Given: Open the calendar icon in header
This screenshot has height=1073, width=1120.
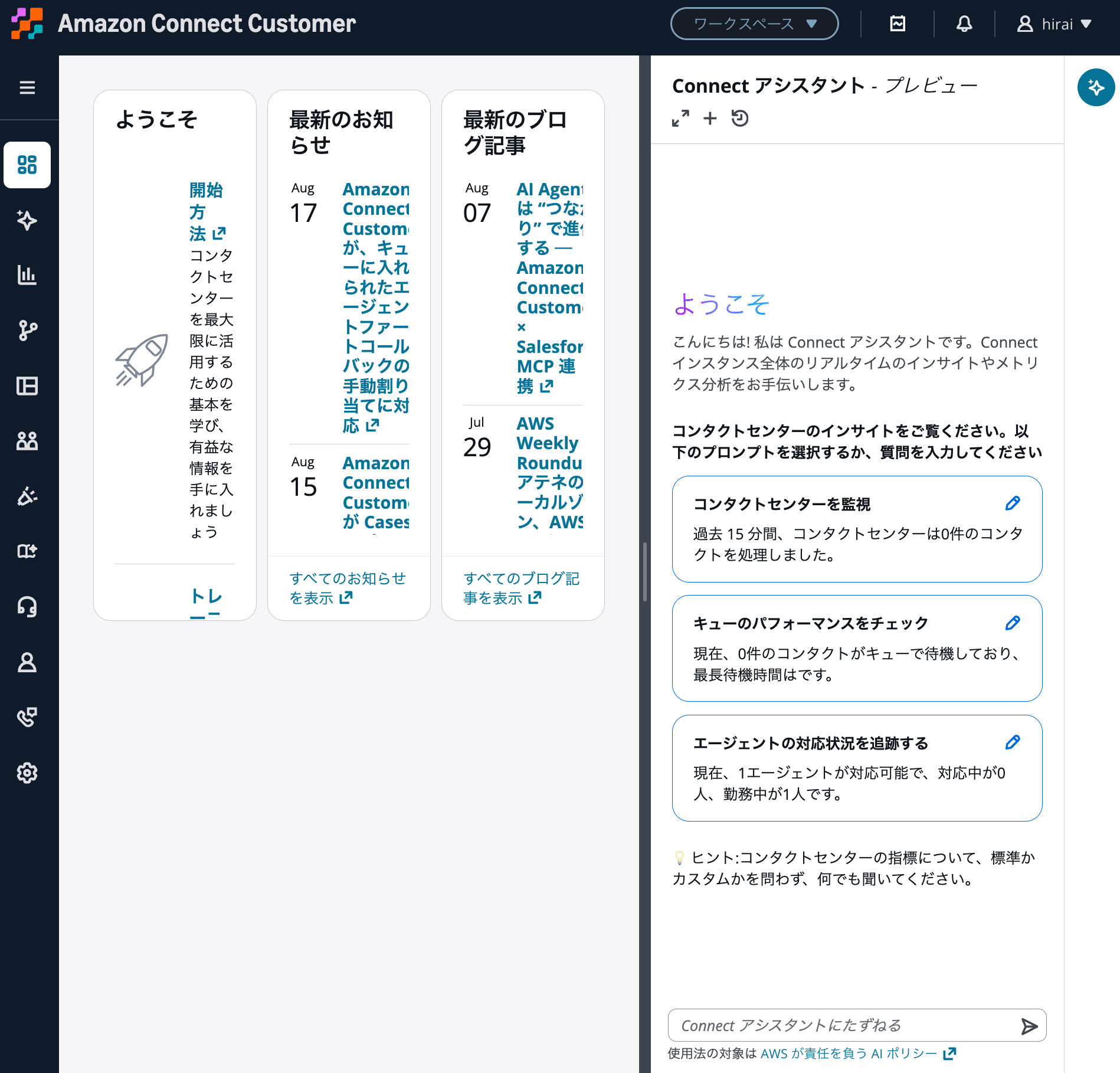Looking at the screenshot, I should (x=898, y=24).
